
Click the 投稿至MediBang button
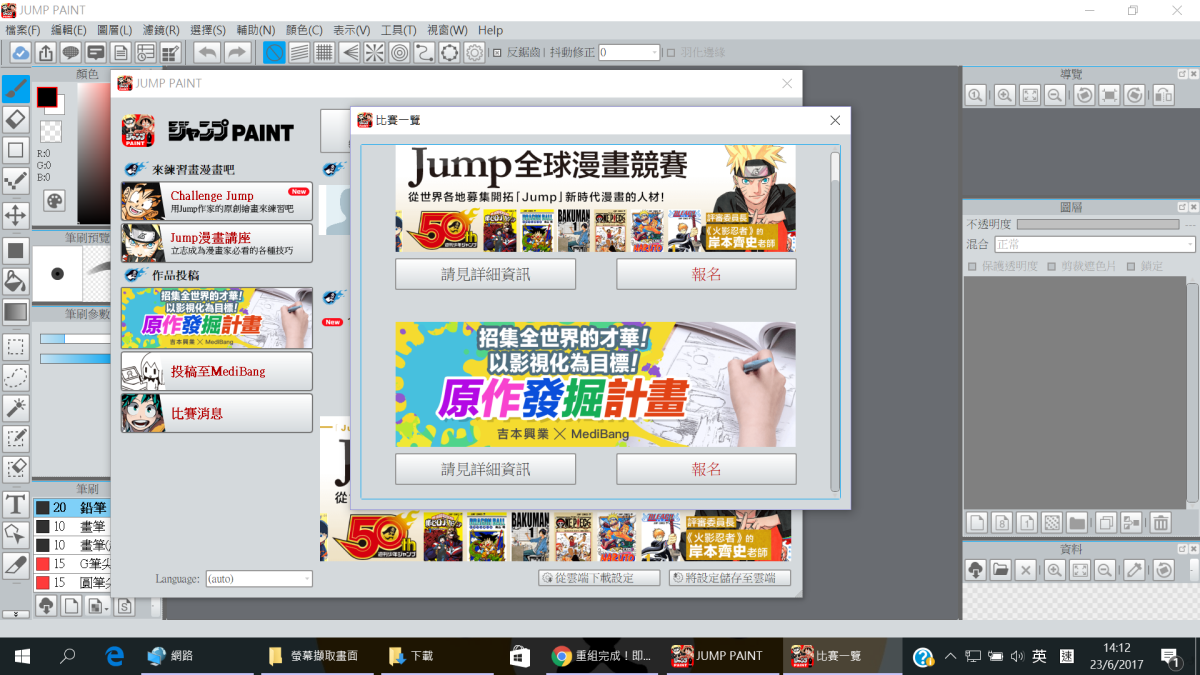point(217,371)
